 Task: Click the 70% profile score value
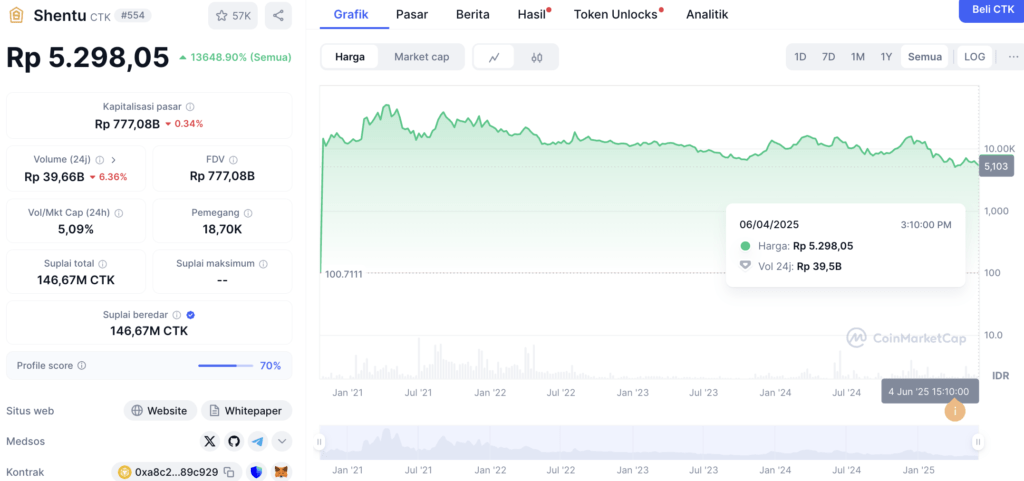(270, 365)
